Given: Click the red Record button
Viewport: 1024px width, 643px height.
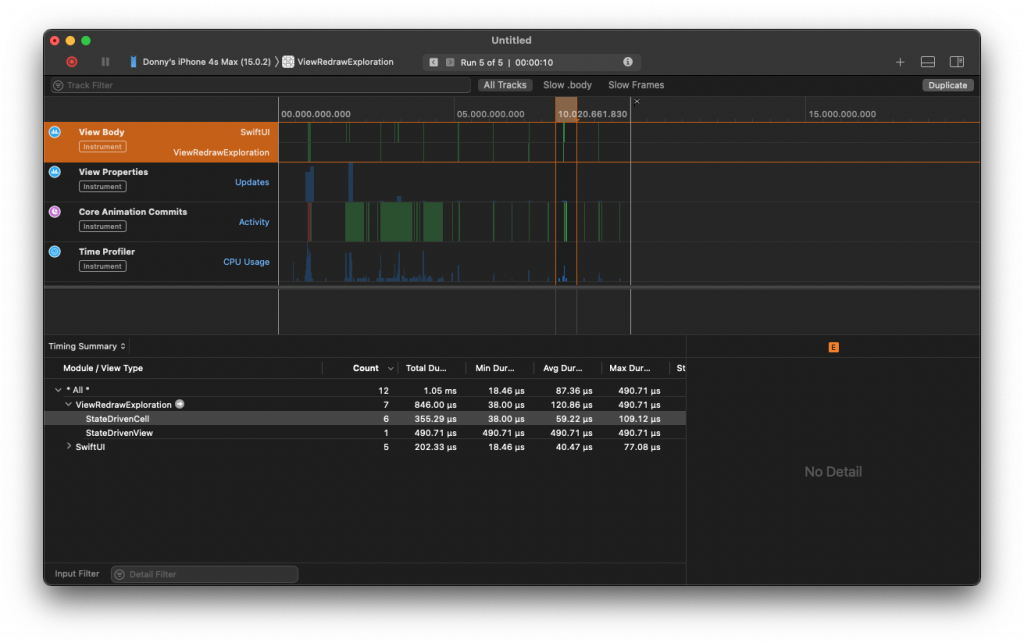Looking at the screenshot, I should pyautogui.click(x=72, y=62).
